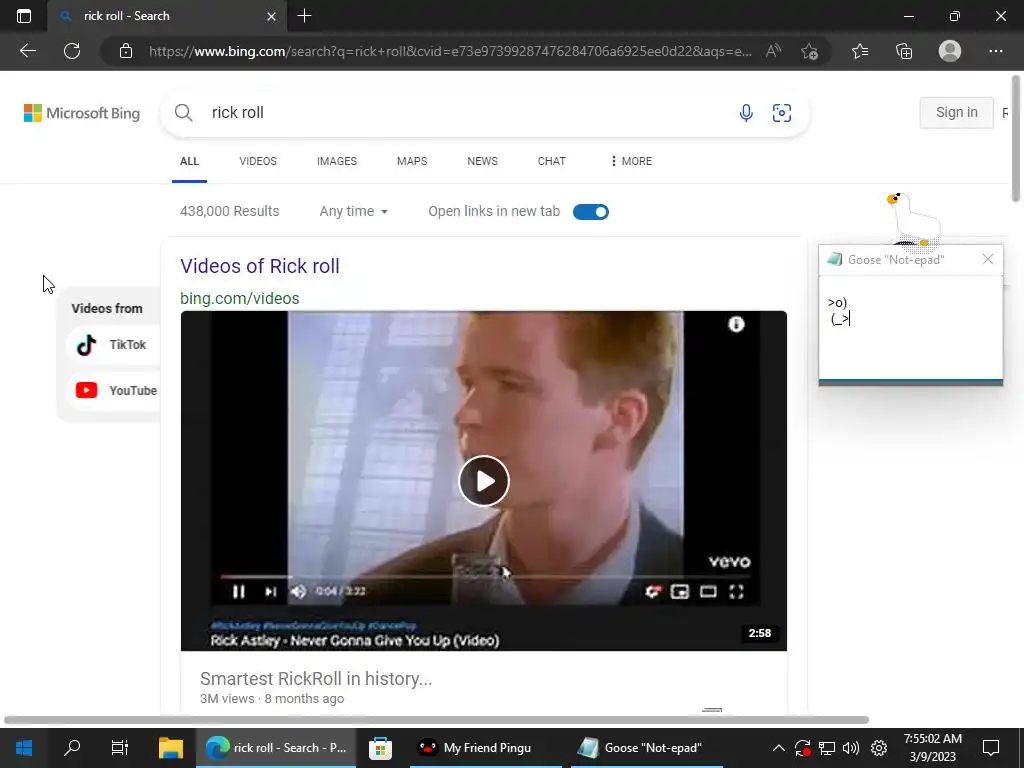Play the Rick Astley video center button
1024x768 pixels.
click(484, 481)
